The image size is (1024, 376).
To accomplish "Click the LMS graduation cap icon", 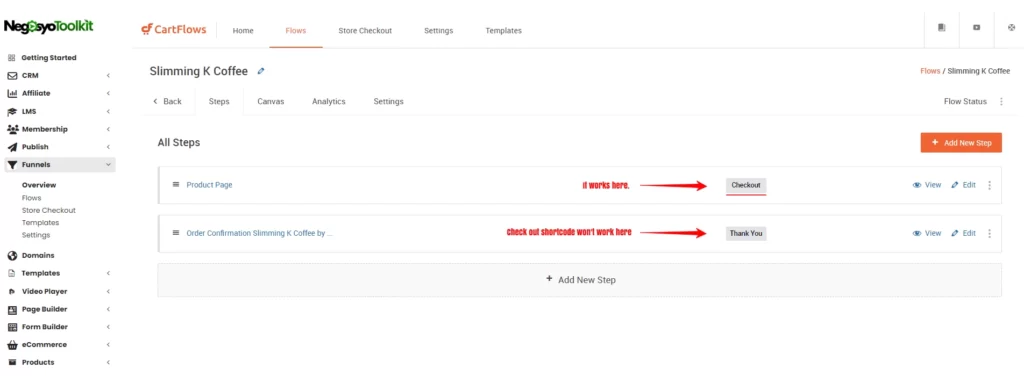I will [12, 112].
